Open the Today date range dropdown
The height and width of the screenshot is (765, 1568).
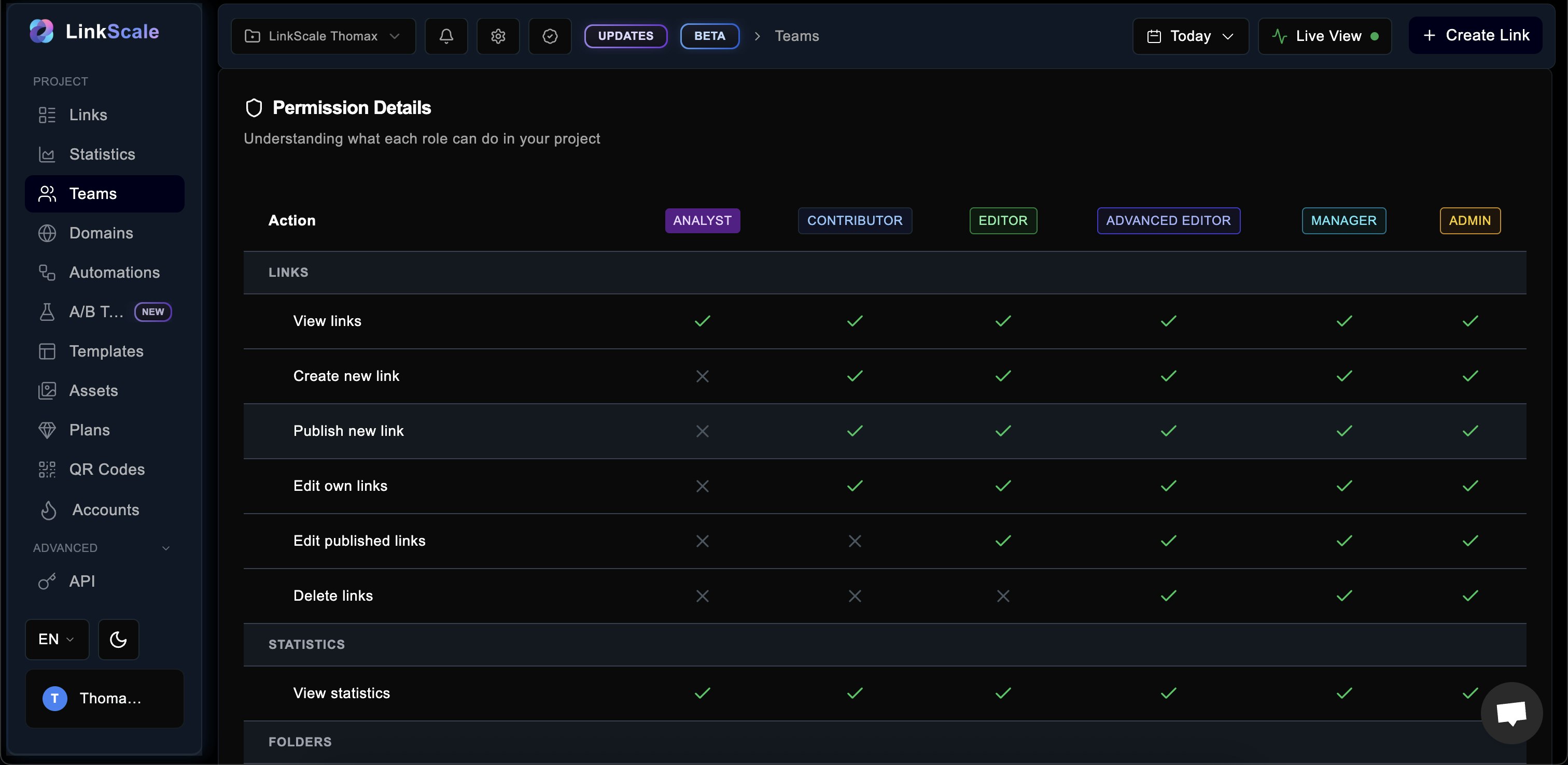tap(1189, 36)
